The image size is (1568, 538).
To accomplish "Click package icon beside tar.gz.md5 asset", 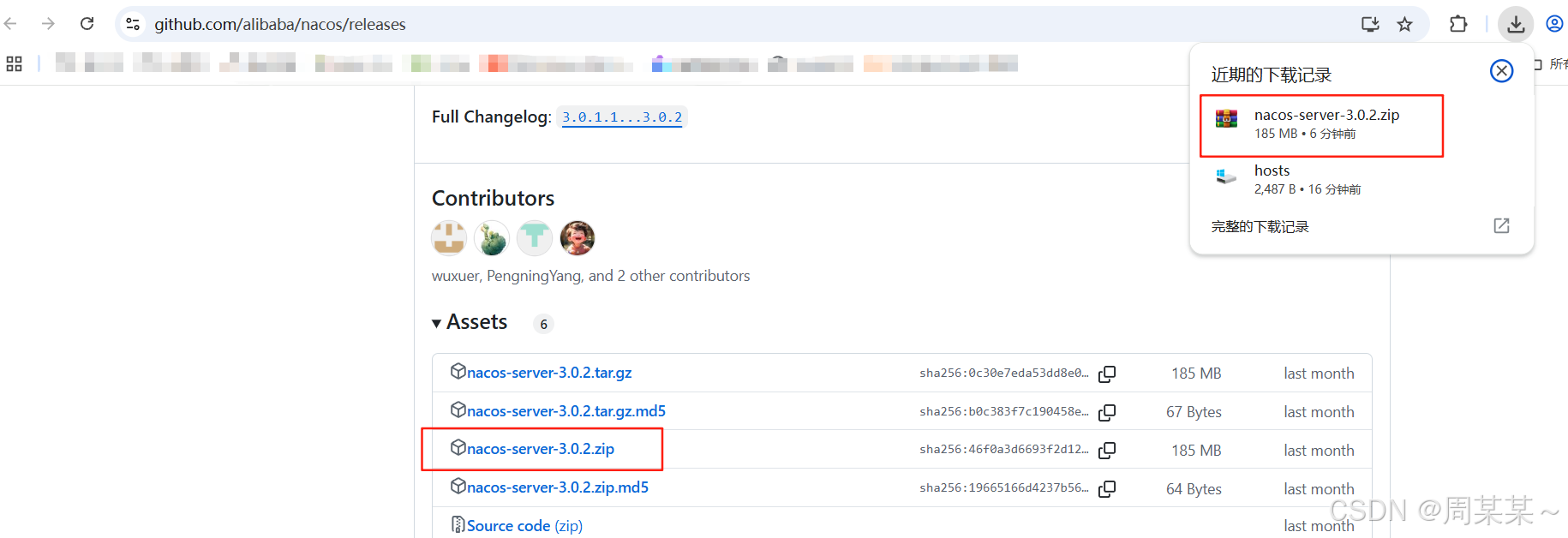I will tap(458, 409).
